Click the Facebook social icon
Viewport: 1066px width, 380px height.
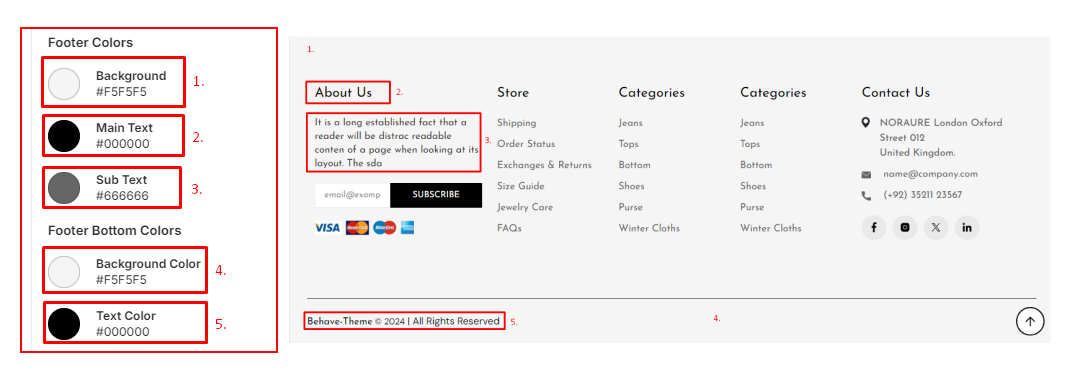coord(874,228)
